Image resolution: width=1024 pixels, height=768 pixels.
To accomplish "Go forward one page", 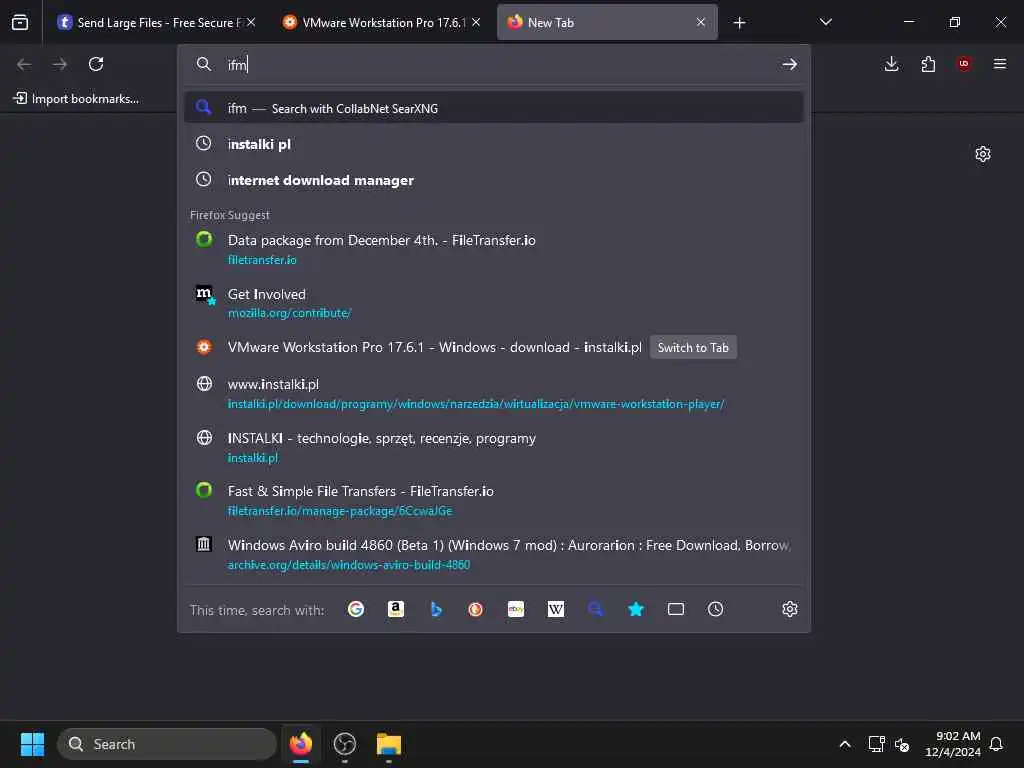I will tap(60, 64).
